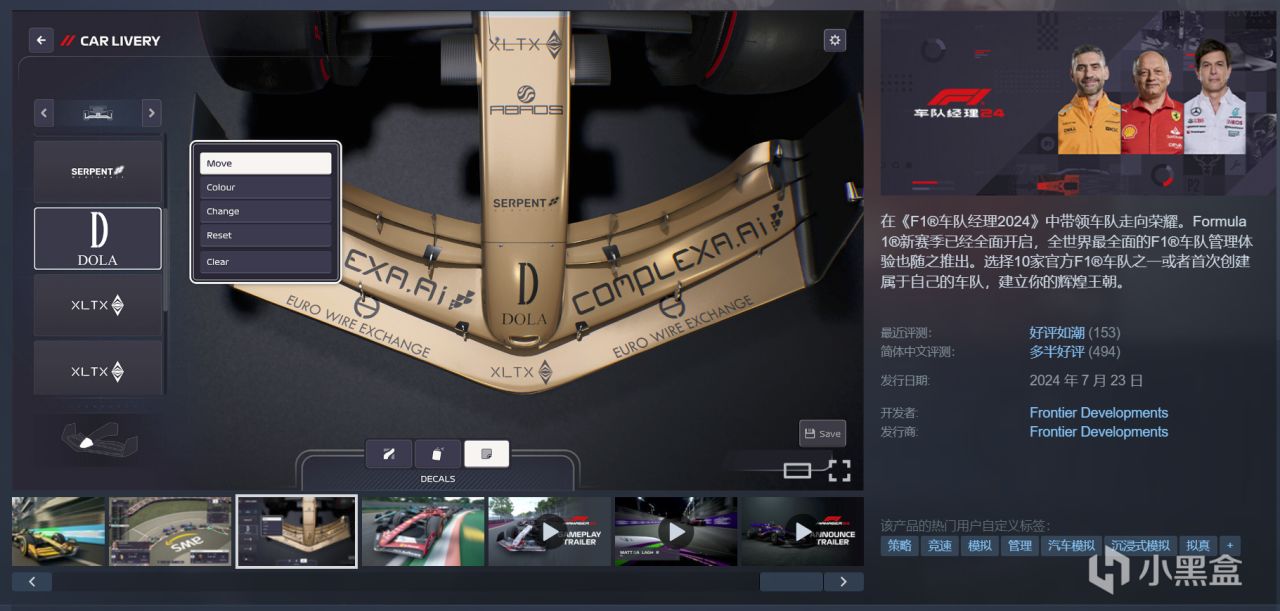The image size is (1280, 611).
Task: Select the DOLA decal in the list
Action: (x=98, y=238)
